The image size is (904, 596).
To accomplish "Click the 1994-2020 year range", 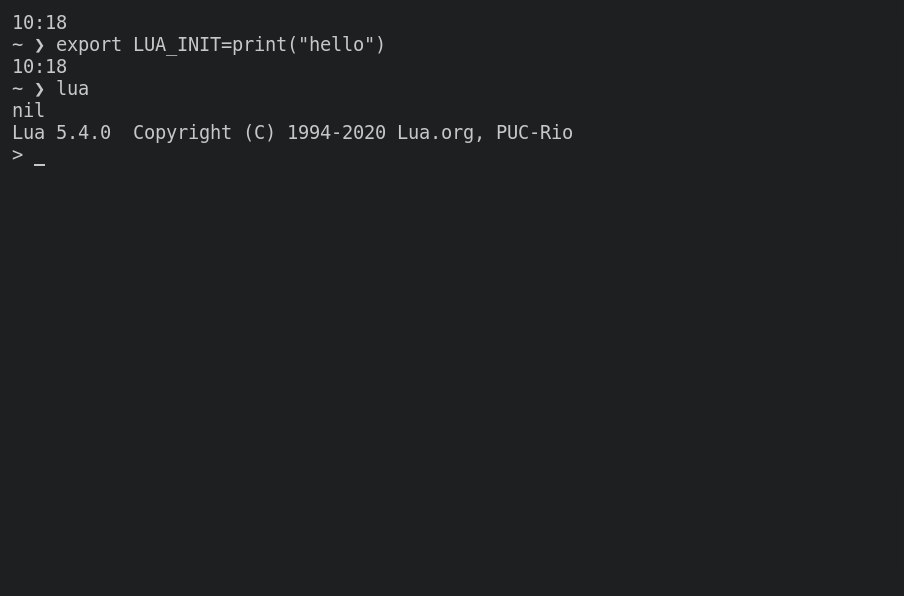I will (336, 133).
